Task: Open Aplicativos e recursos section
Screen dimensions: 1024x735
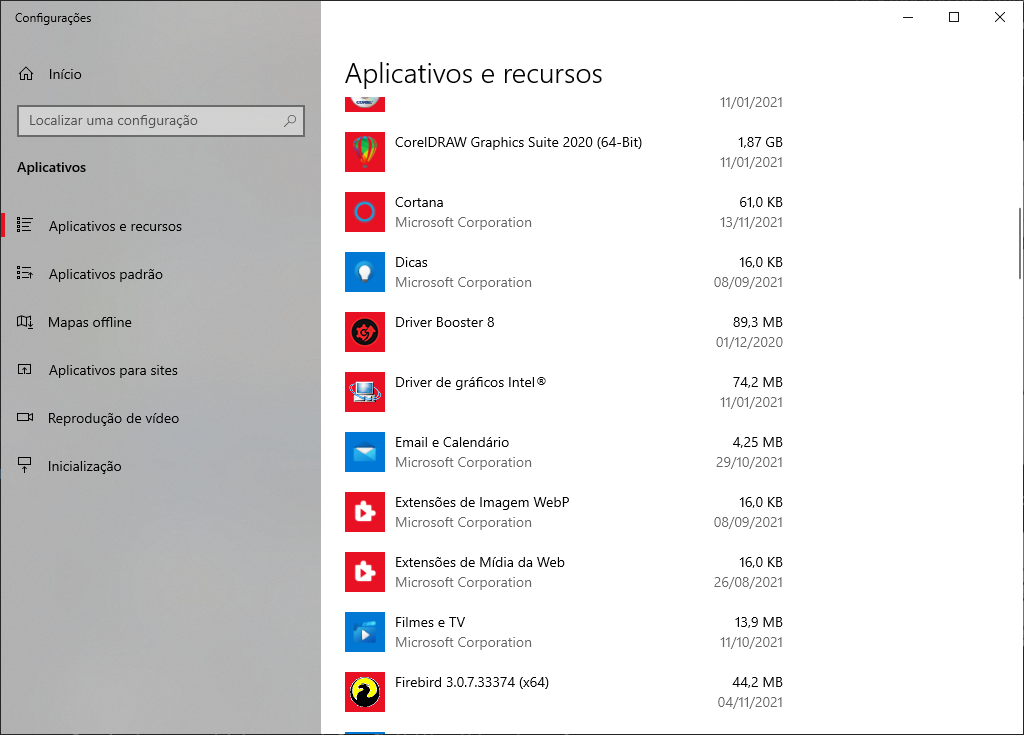Action: click(x=161, y=225)
